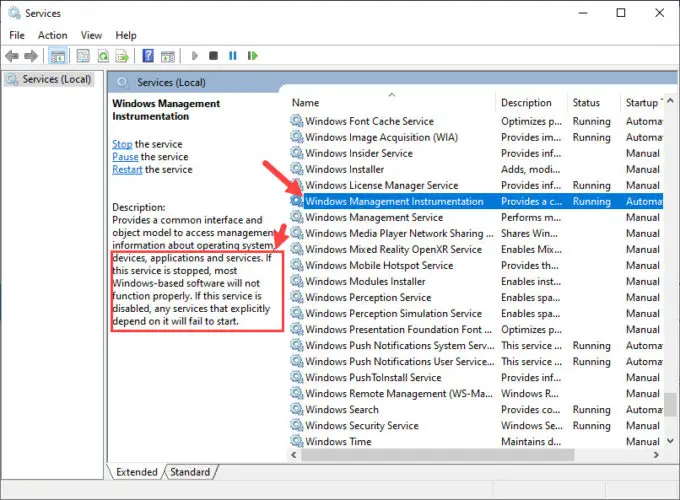Click gear icon beside Windows Time

click(x=297, y=441)
